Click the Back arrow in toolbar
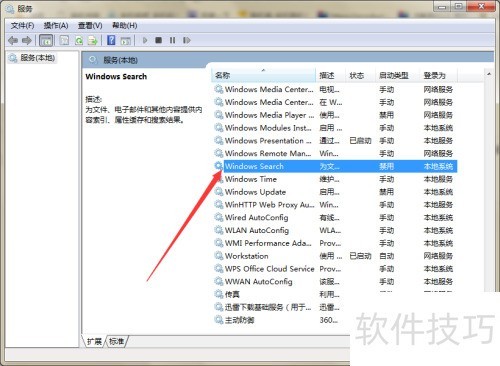Viewport: 500px width, 366px height. (x=13, y=41)
